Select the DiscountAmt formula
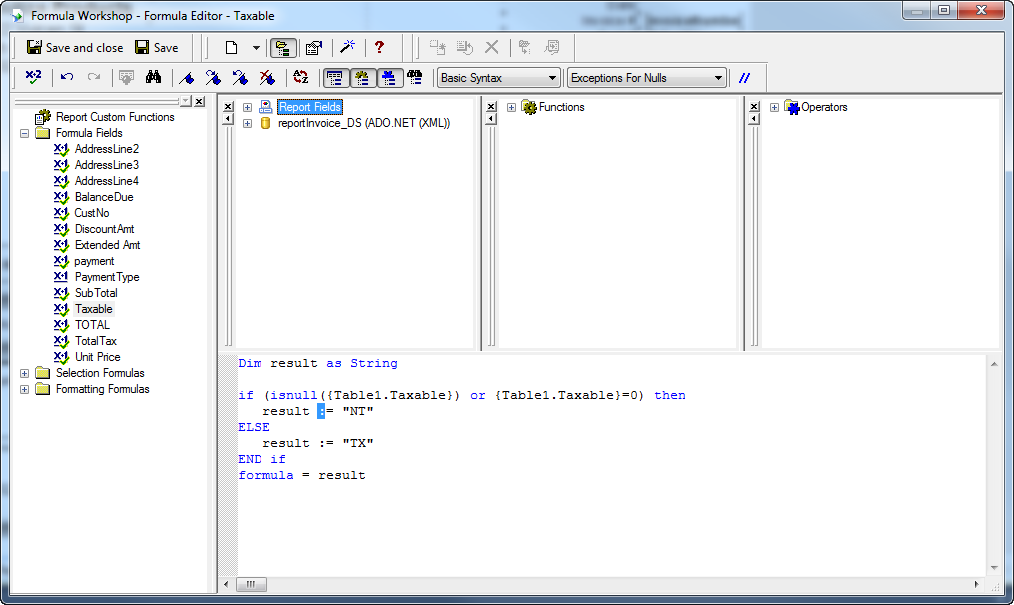The image size is (1014, 605). (x=105, y=229)
